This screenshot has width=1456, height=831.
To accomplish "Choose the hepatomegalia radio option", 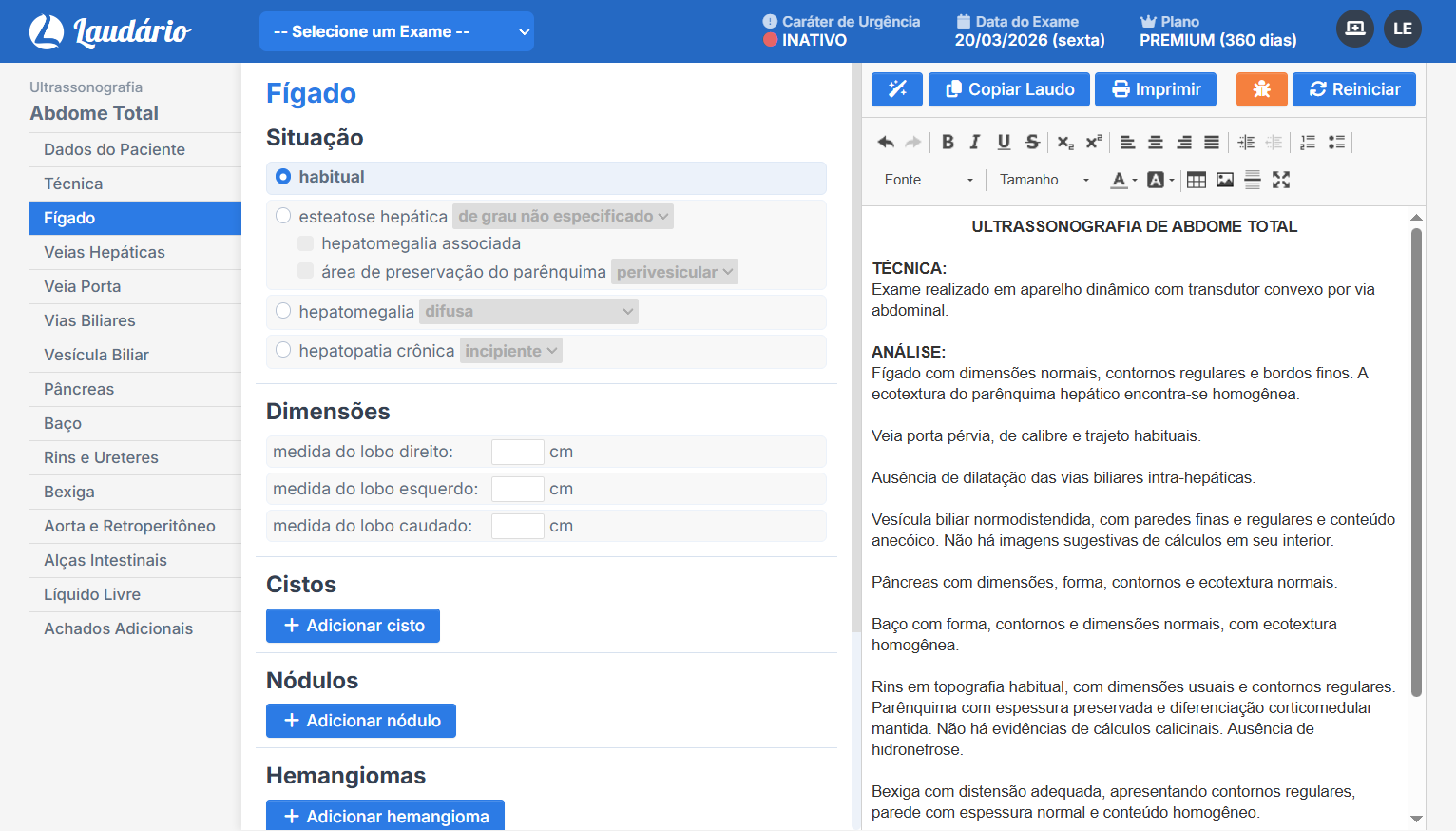I will [x=283, y=311].
